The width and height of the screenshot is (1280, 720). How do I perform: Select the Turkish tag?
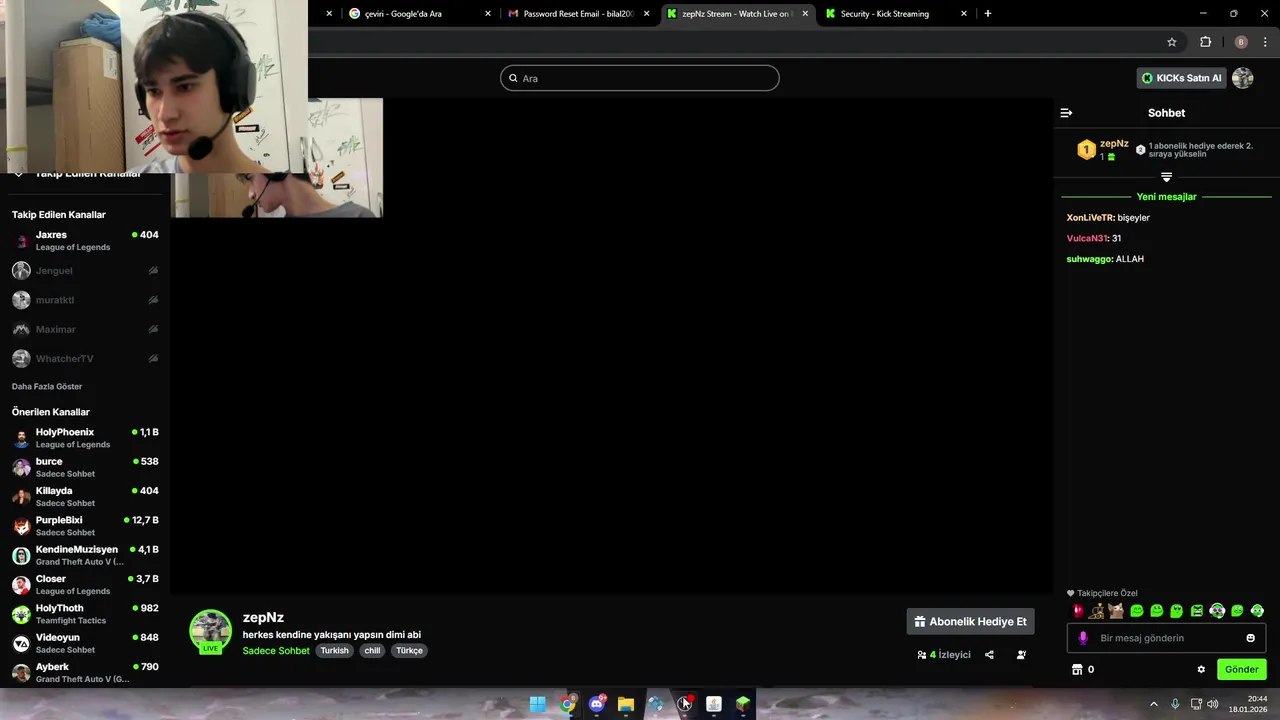click(x=334, y=651)
